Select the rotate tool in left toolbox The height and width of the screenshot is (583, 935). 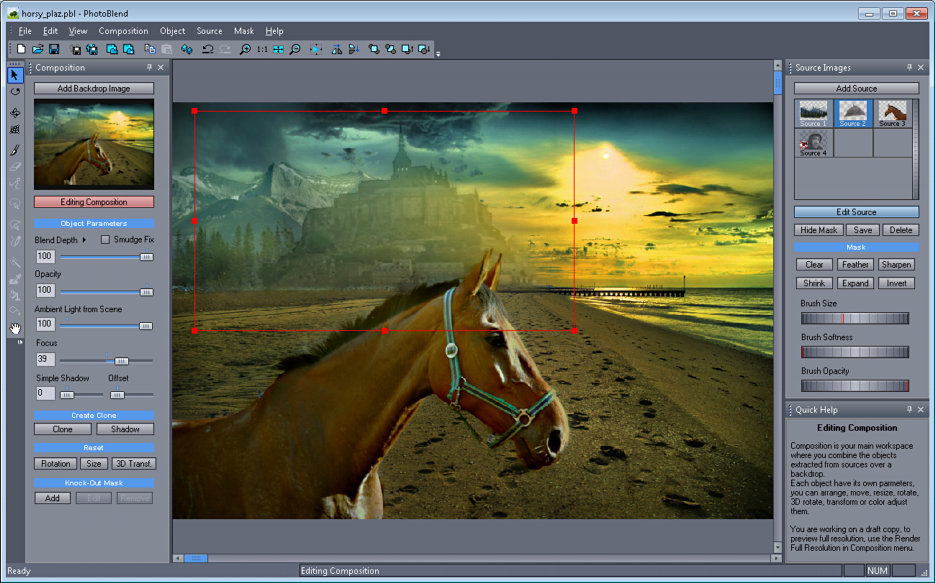point(15,92)
